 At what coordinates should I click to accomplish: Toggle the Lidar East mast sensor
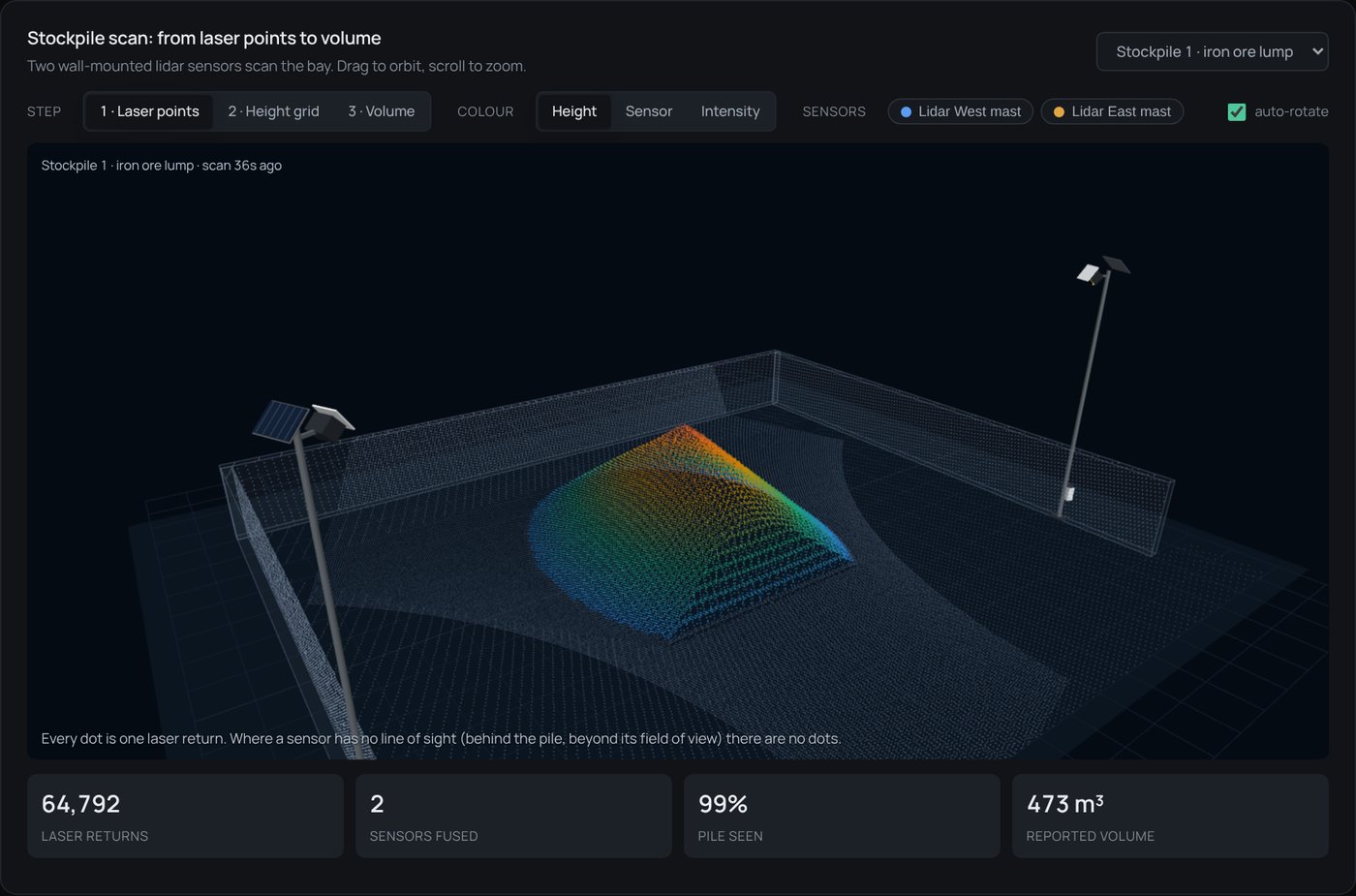pos(1112,111)
